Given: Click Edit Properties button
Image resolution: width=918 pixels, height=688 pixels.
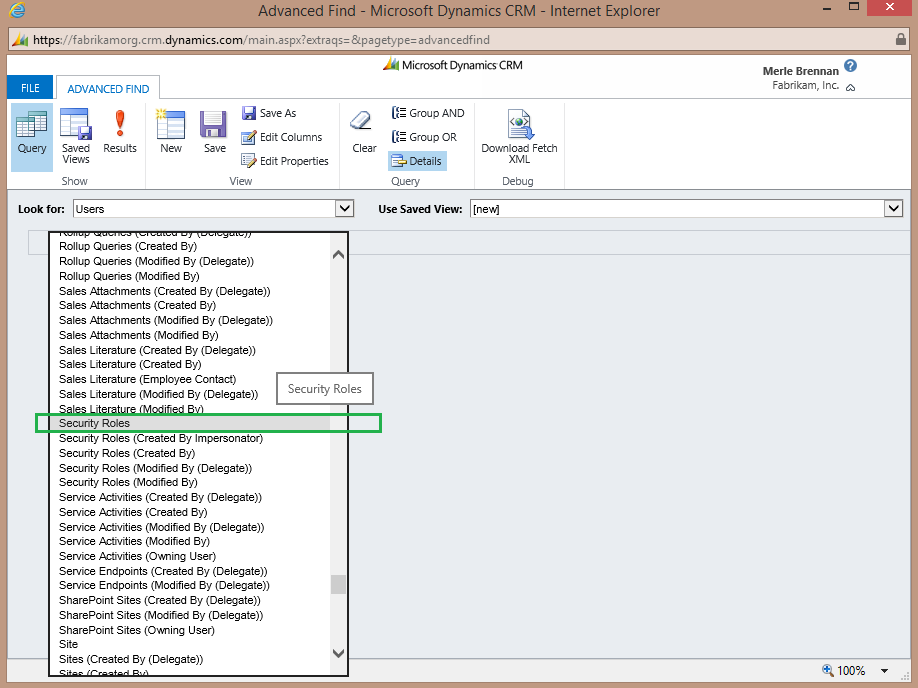Looking at the screenshot, I should point(285,161).
